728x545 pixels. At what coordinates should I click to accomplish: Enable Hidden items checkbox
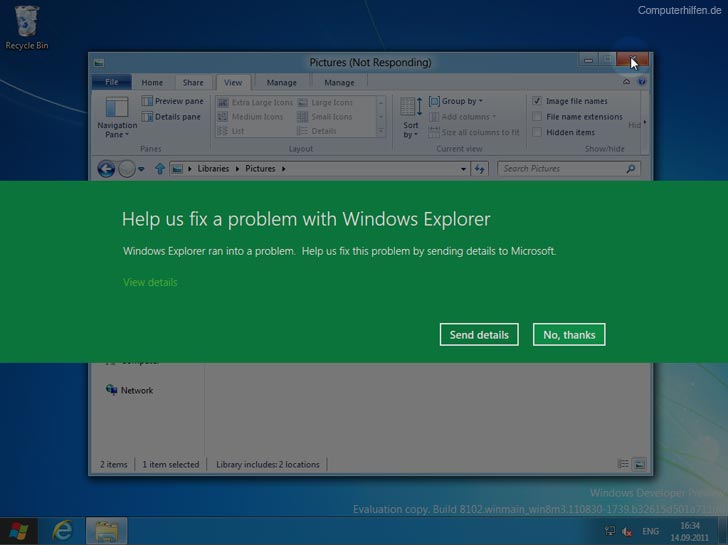537,132
